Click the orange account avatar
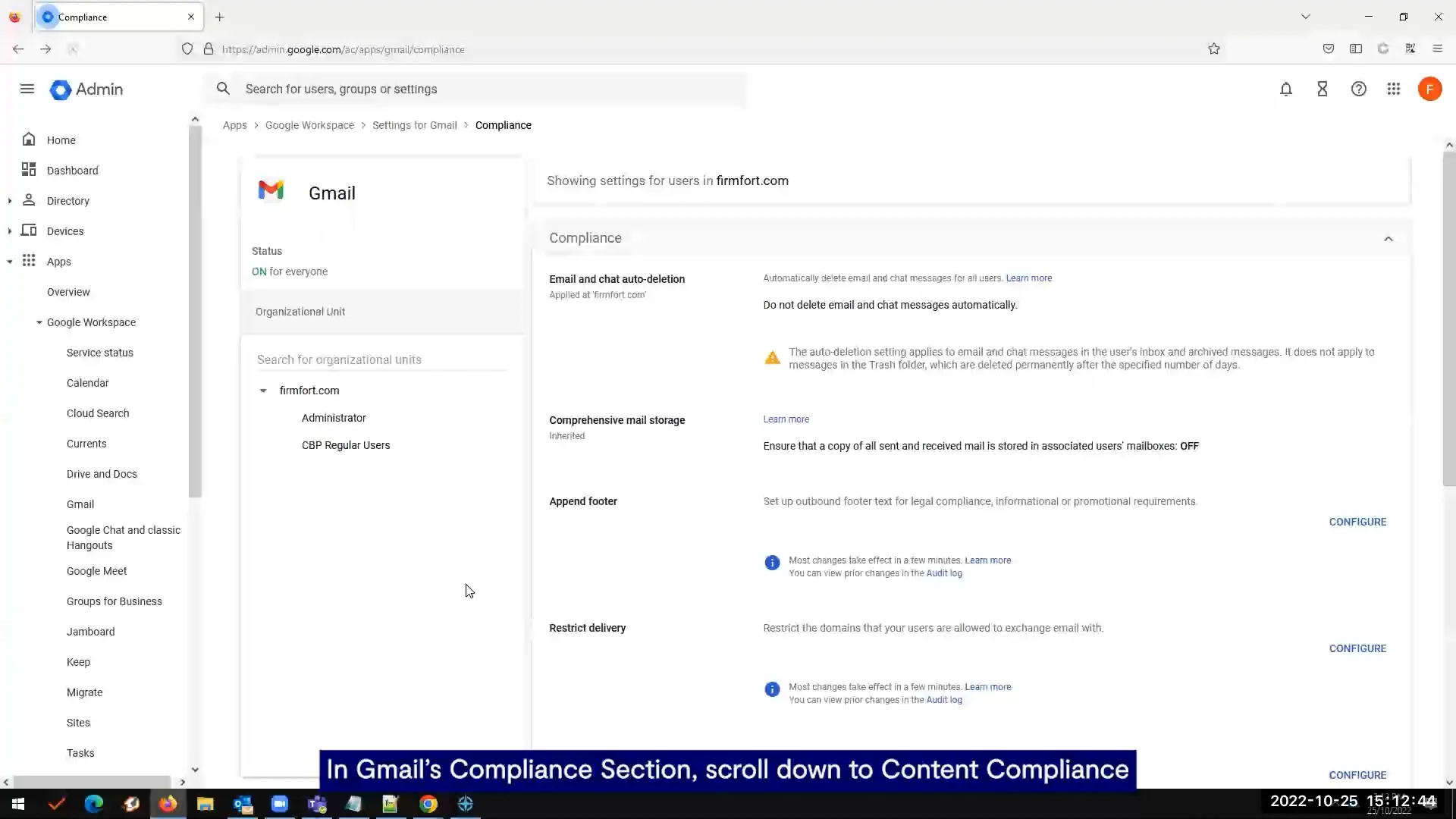 click(1429, 89)
